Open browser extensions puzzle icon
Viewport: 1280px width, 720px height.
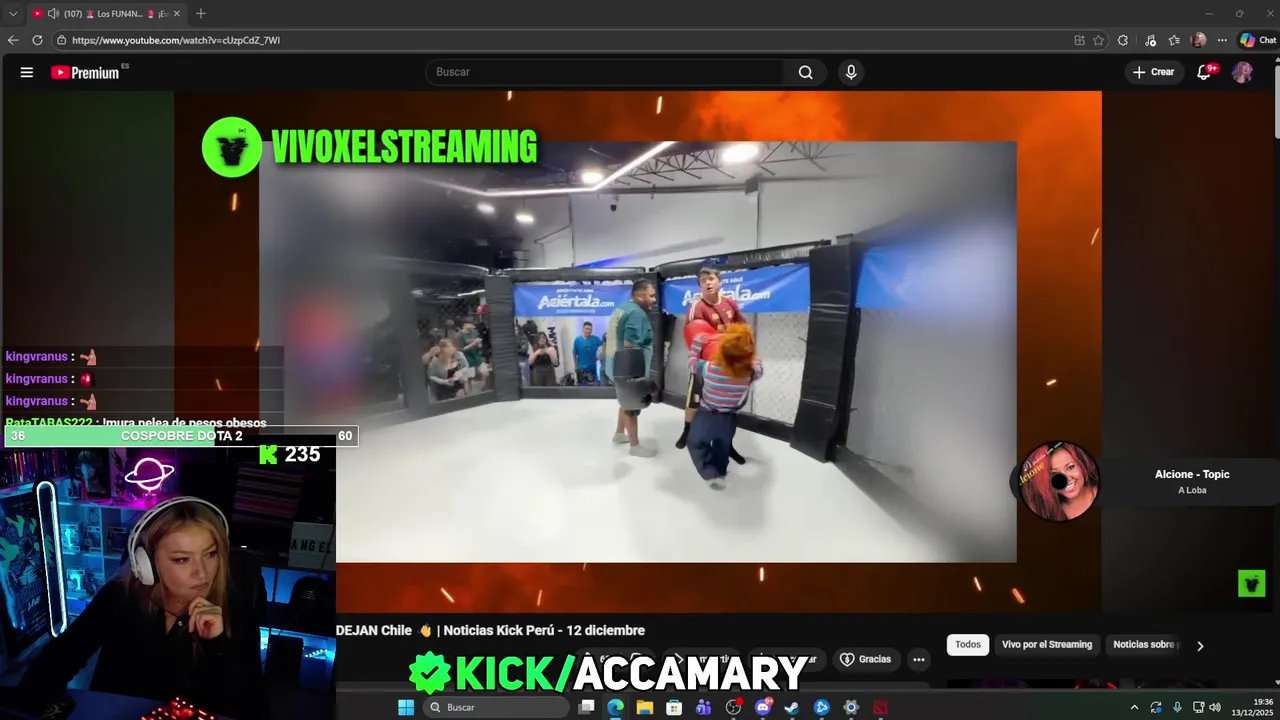tap(1123, 40)
